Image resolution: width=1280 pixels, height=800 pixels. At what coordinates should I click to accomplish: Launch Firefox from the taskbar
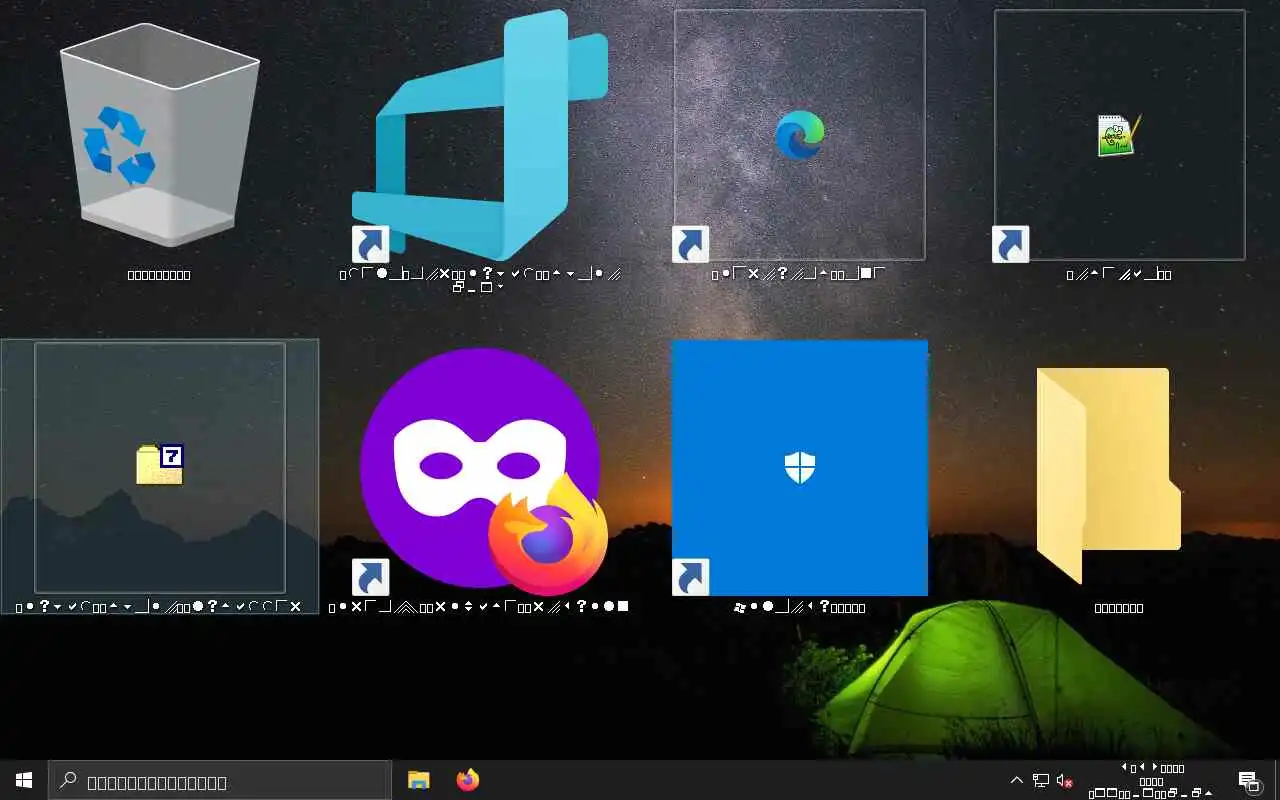(467, 780)
